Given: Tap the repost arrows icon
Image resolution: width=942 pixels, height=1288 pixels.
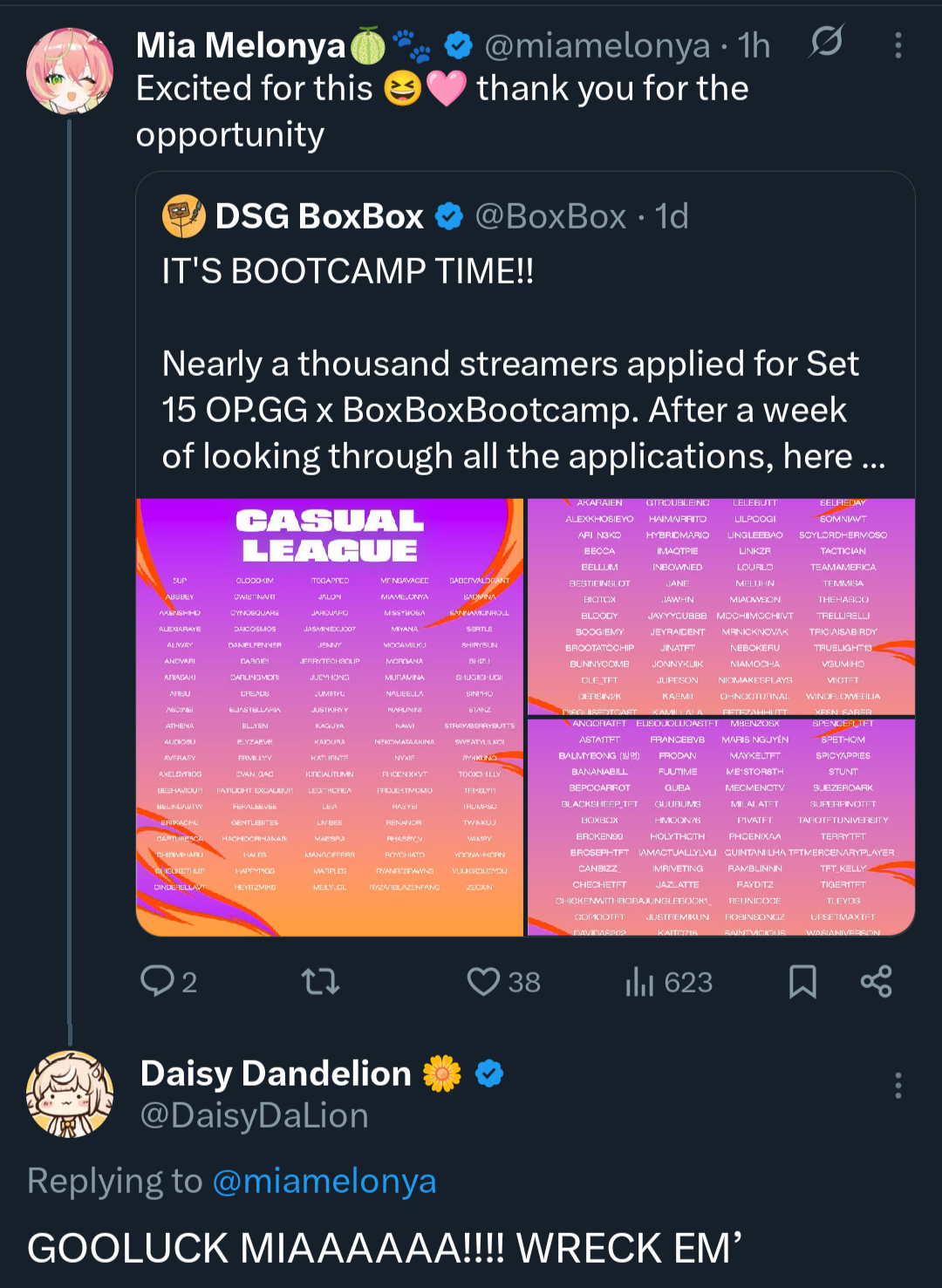Looking at the screenshot, I should [x=320, y=982].
